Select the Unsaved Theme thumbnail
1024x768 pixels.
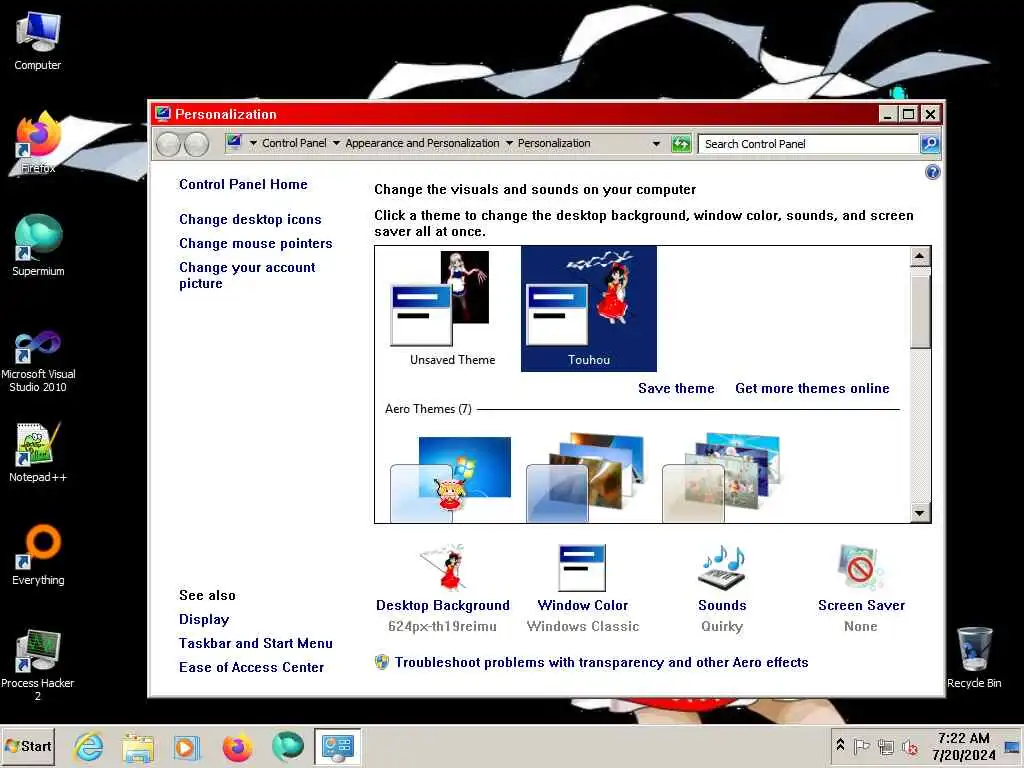tap(452, 308)
